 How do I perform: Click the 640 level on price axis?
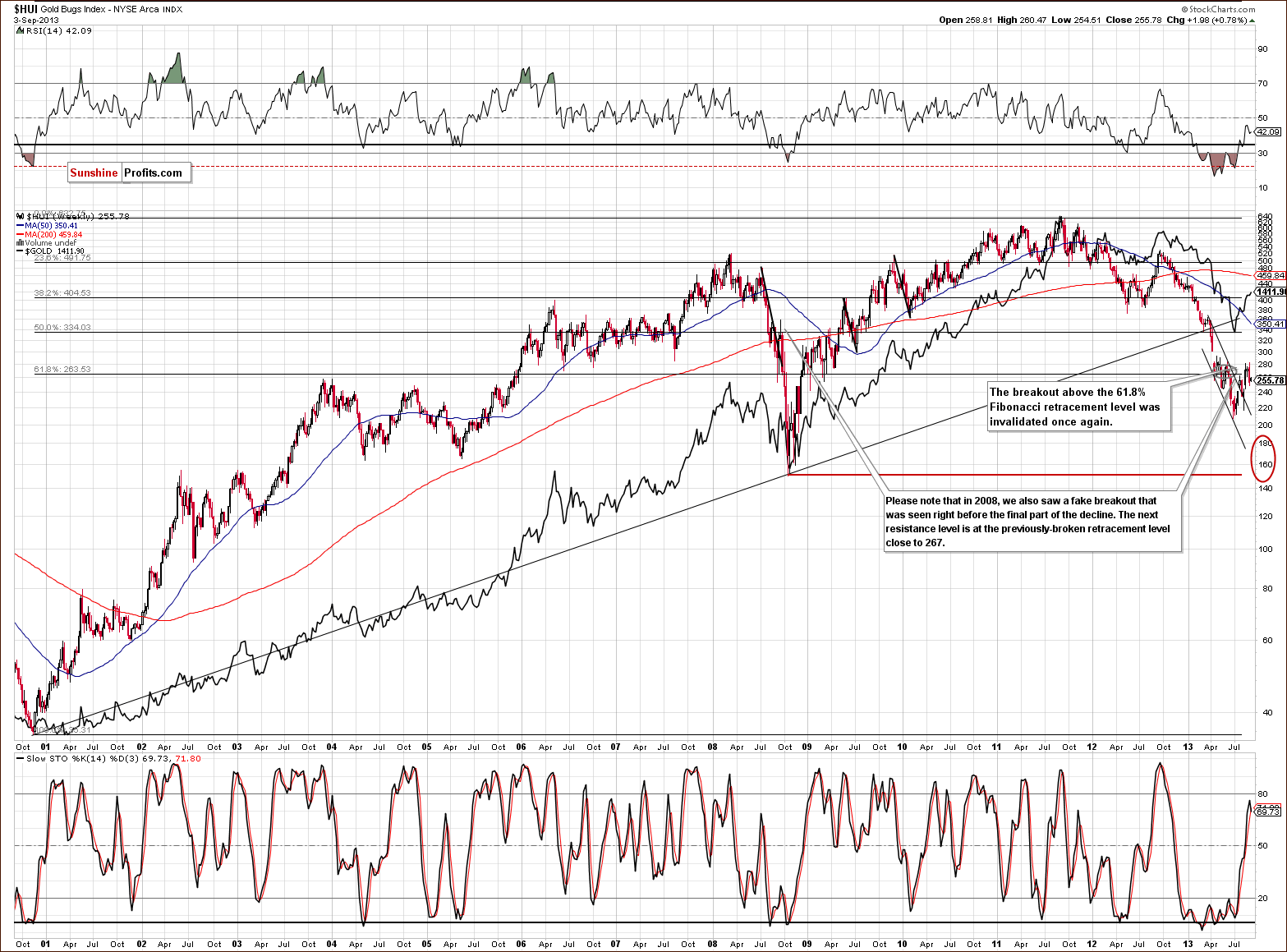point(1264,217)
